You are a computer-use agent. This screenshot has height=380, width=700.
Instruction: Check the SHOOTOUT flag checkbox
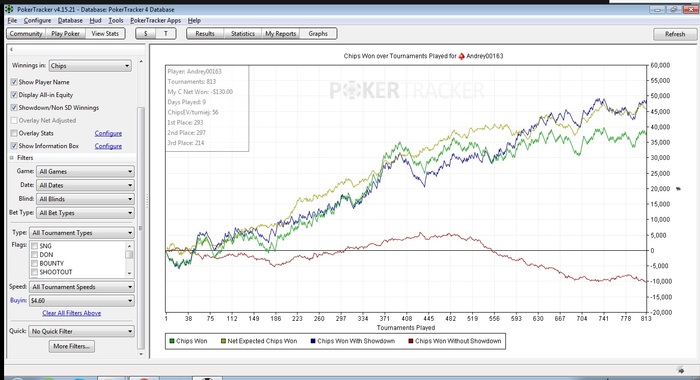(34, 272)
